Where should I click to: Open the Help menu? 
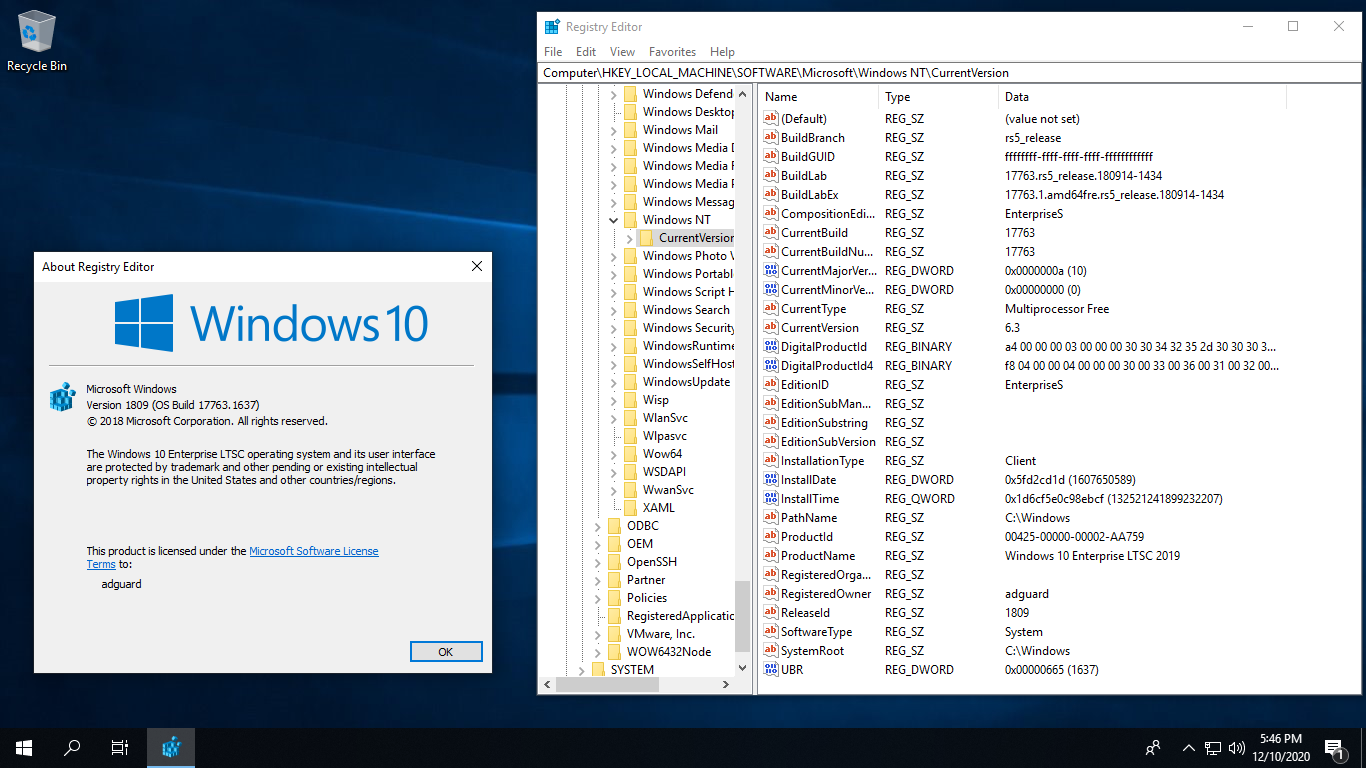pyautogui.click(x=722, y=52)
